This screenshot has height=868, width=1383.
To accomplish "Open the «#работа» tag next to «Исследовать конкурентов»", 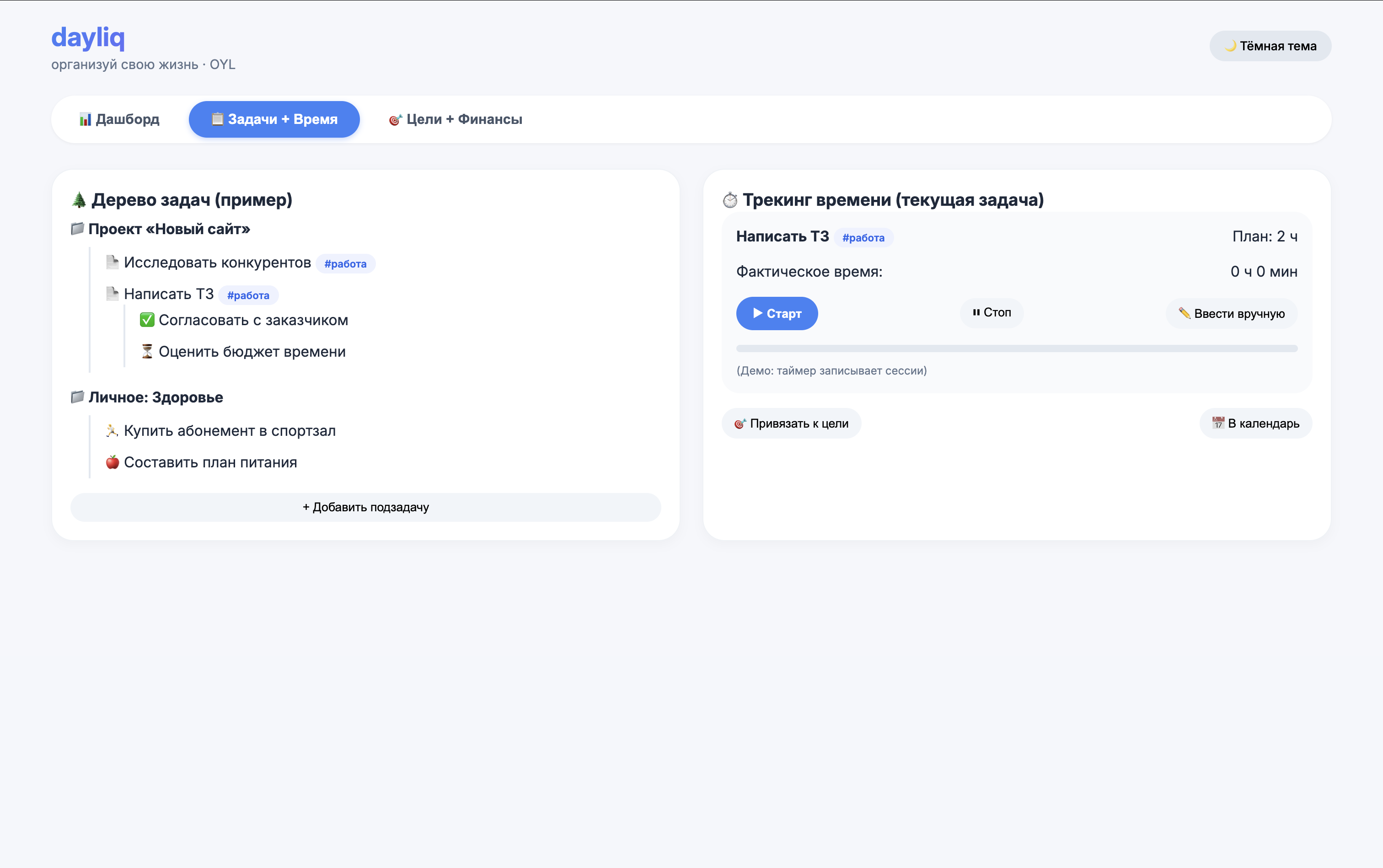I will click(345, 263).
